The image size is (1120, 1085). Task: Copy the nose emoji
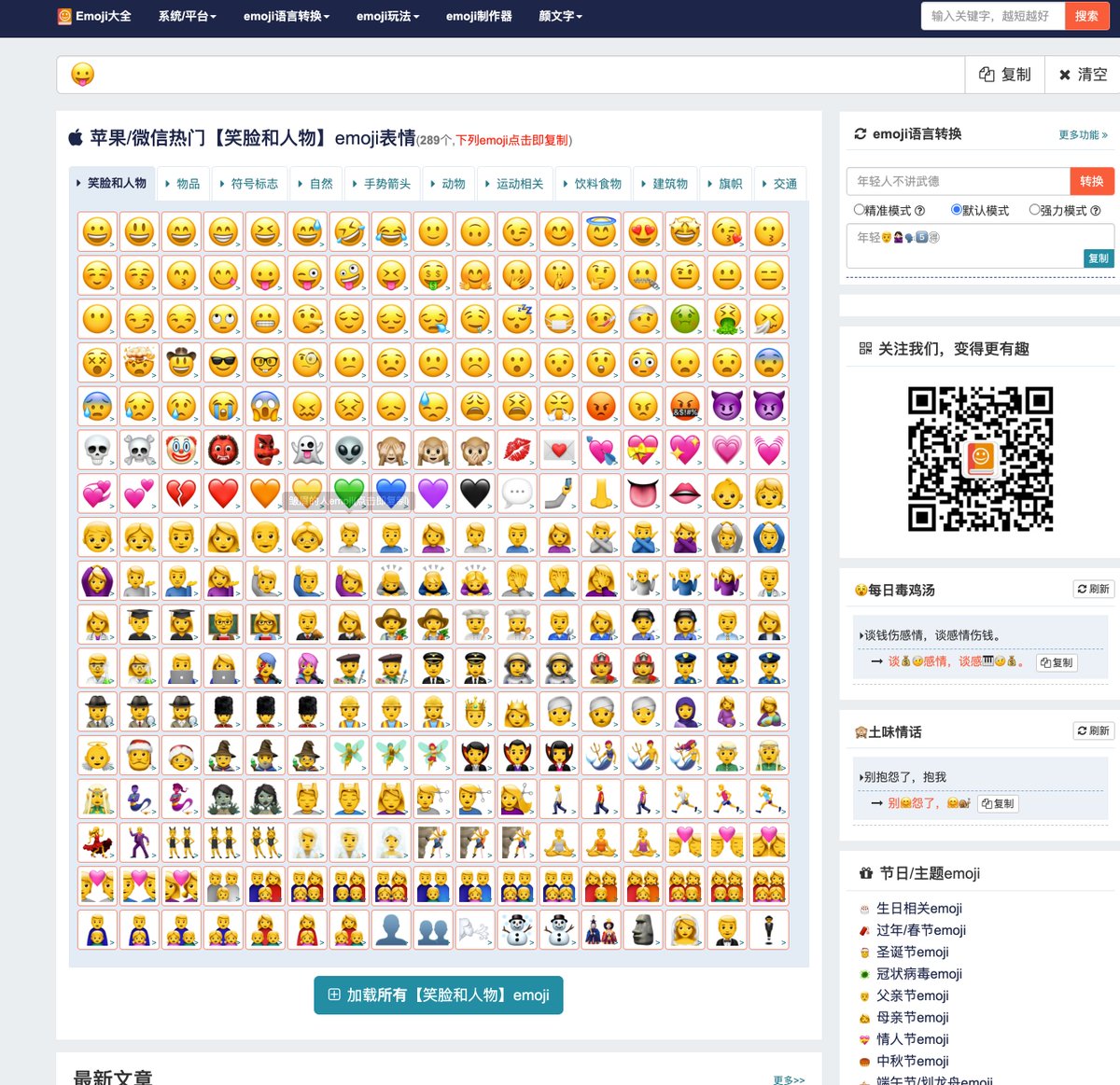(x=601, y=494)
